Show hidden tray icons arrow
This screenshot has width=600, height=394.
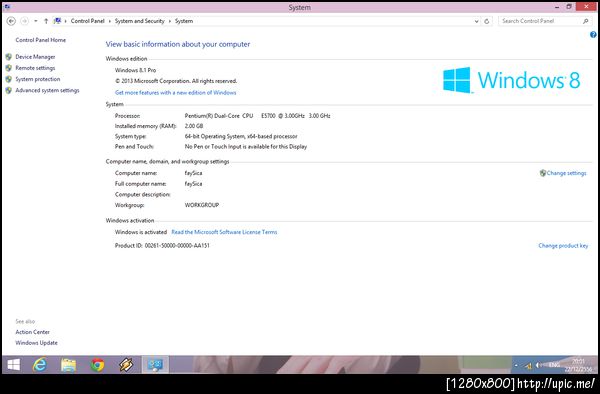516,366
